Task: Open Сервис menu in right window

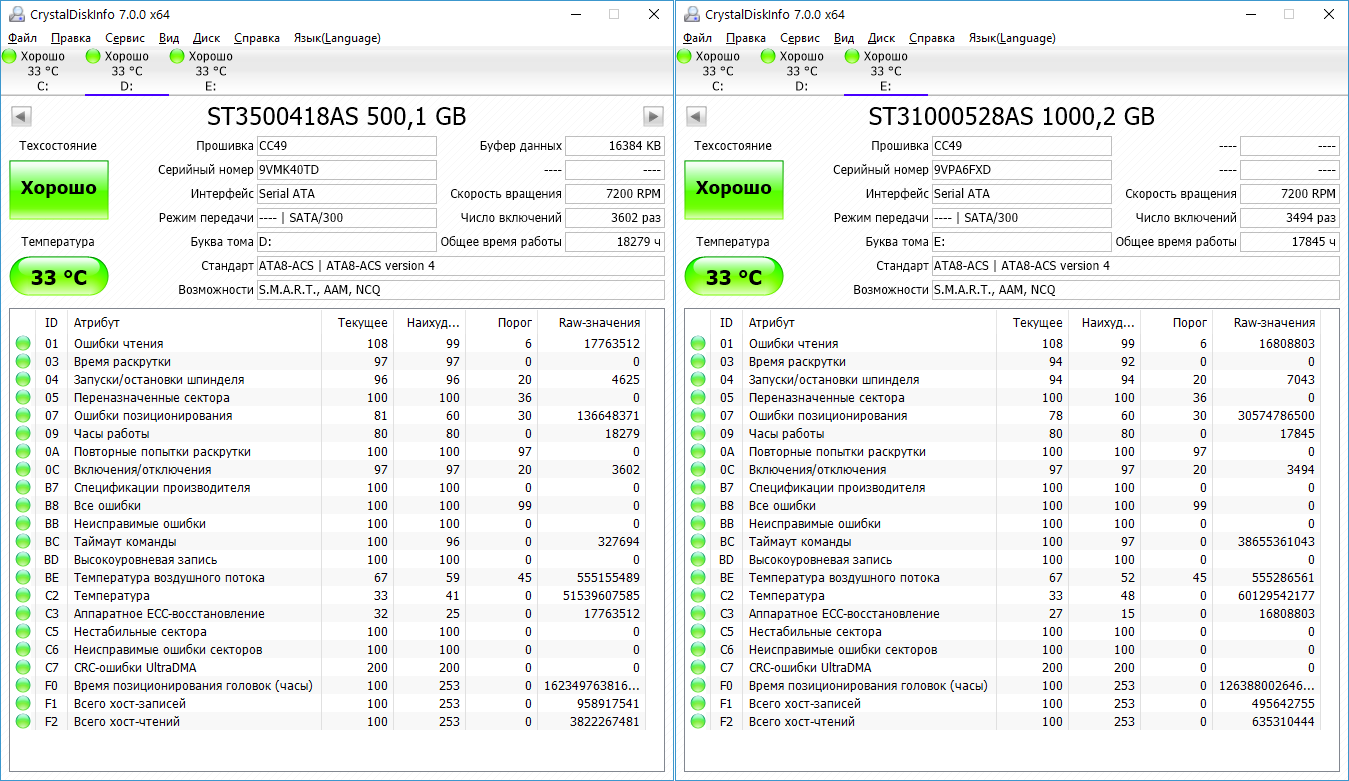Action: pos(799,38)
